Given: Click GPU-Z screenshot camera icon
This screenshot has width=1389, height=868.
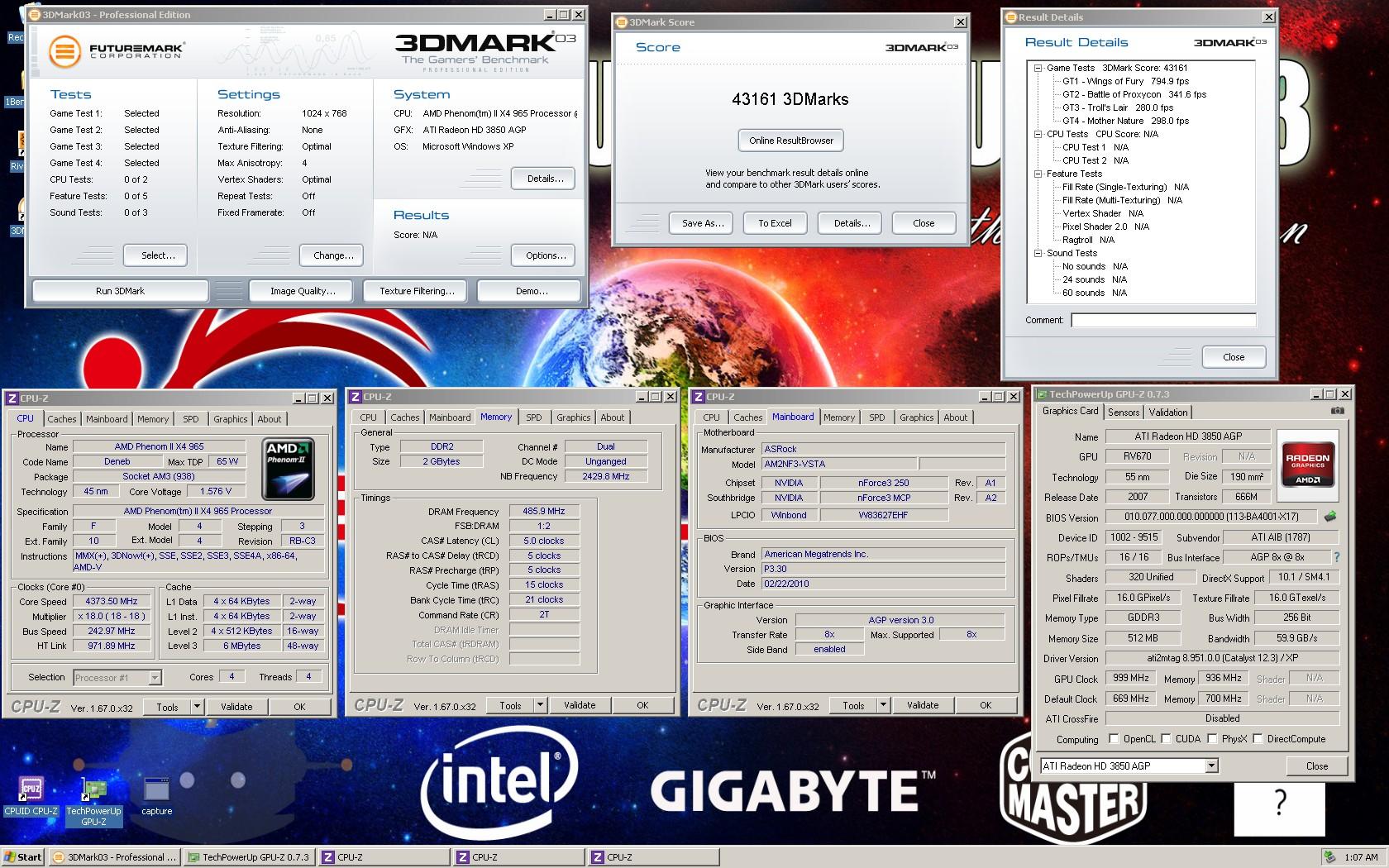Looking at the screenshot, I should [x=1338, y=411].
